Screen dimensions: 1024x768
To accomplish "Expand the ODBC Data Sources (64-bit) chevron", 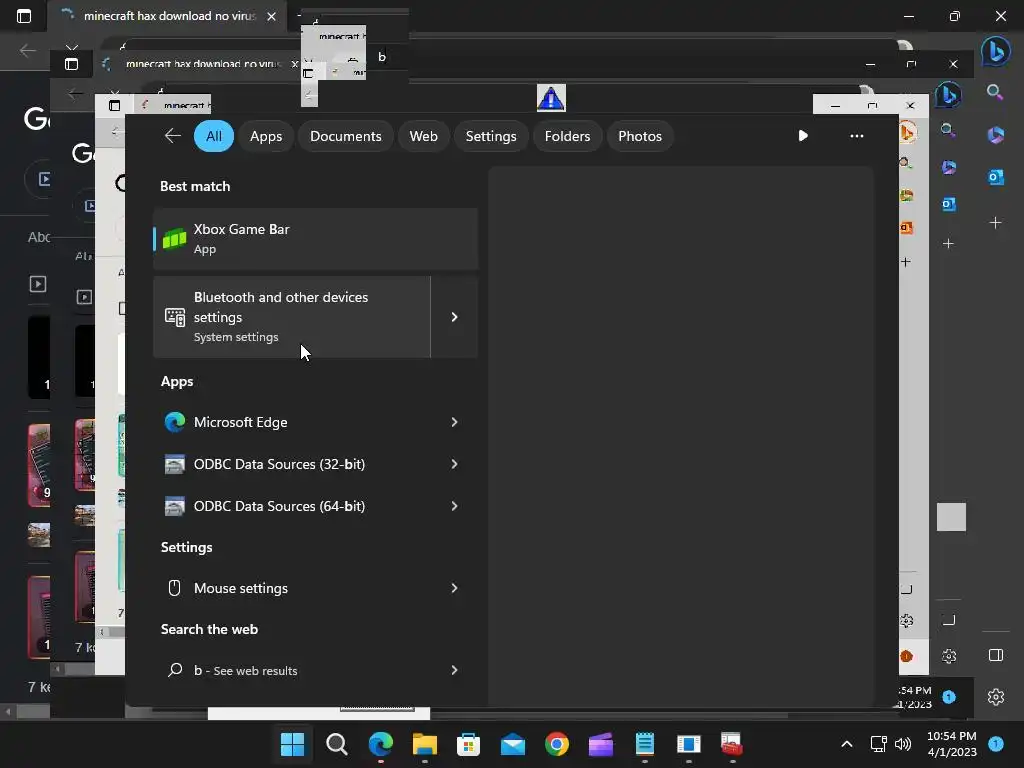I will click(x=455, y=506).
